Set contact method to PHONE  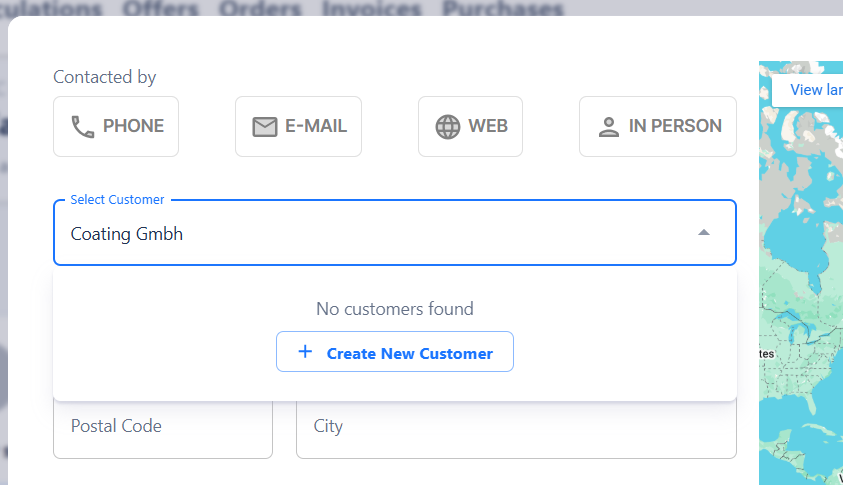point(116,127)
